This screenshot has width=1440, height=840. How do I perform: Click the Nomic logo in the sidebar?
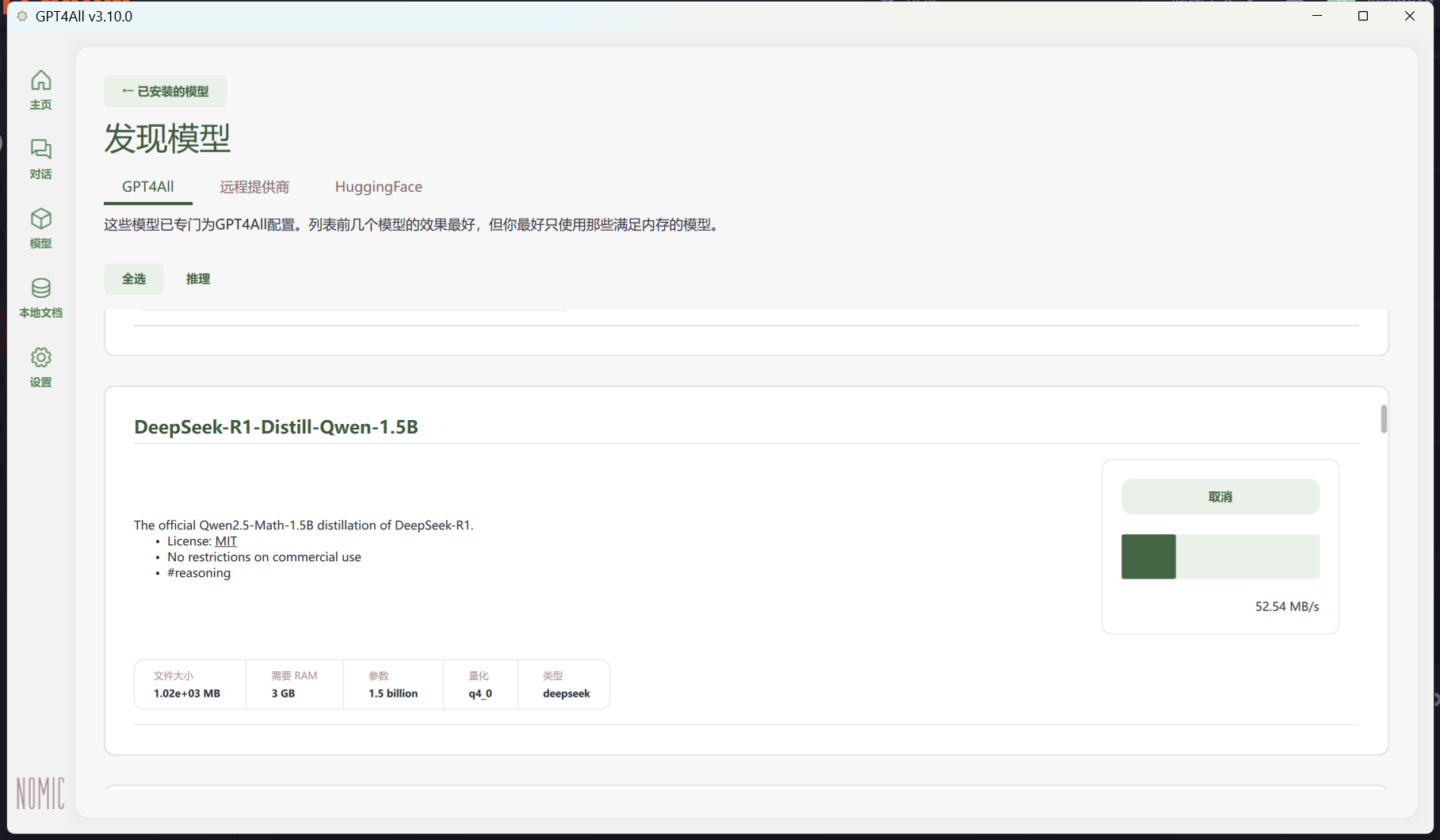(41, 792)
